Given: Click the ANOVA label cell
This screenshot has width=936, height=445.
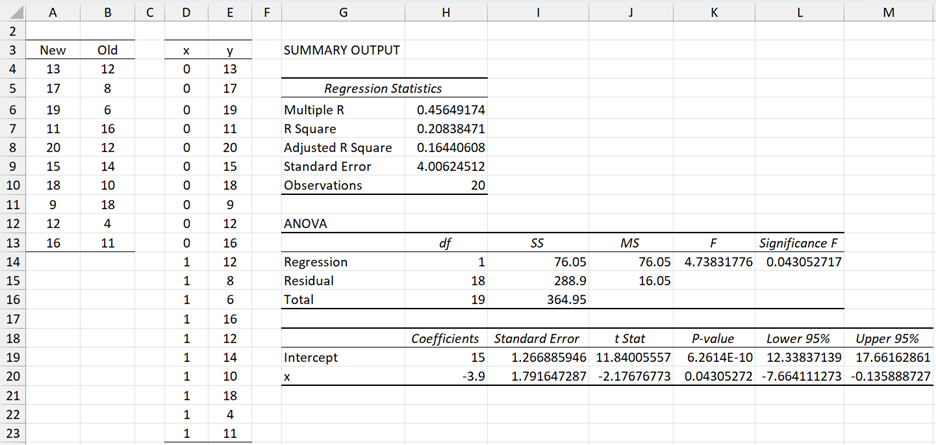Looking at the screenshot, I should (305, 224).
